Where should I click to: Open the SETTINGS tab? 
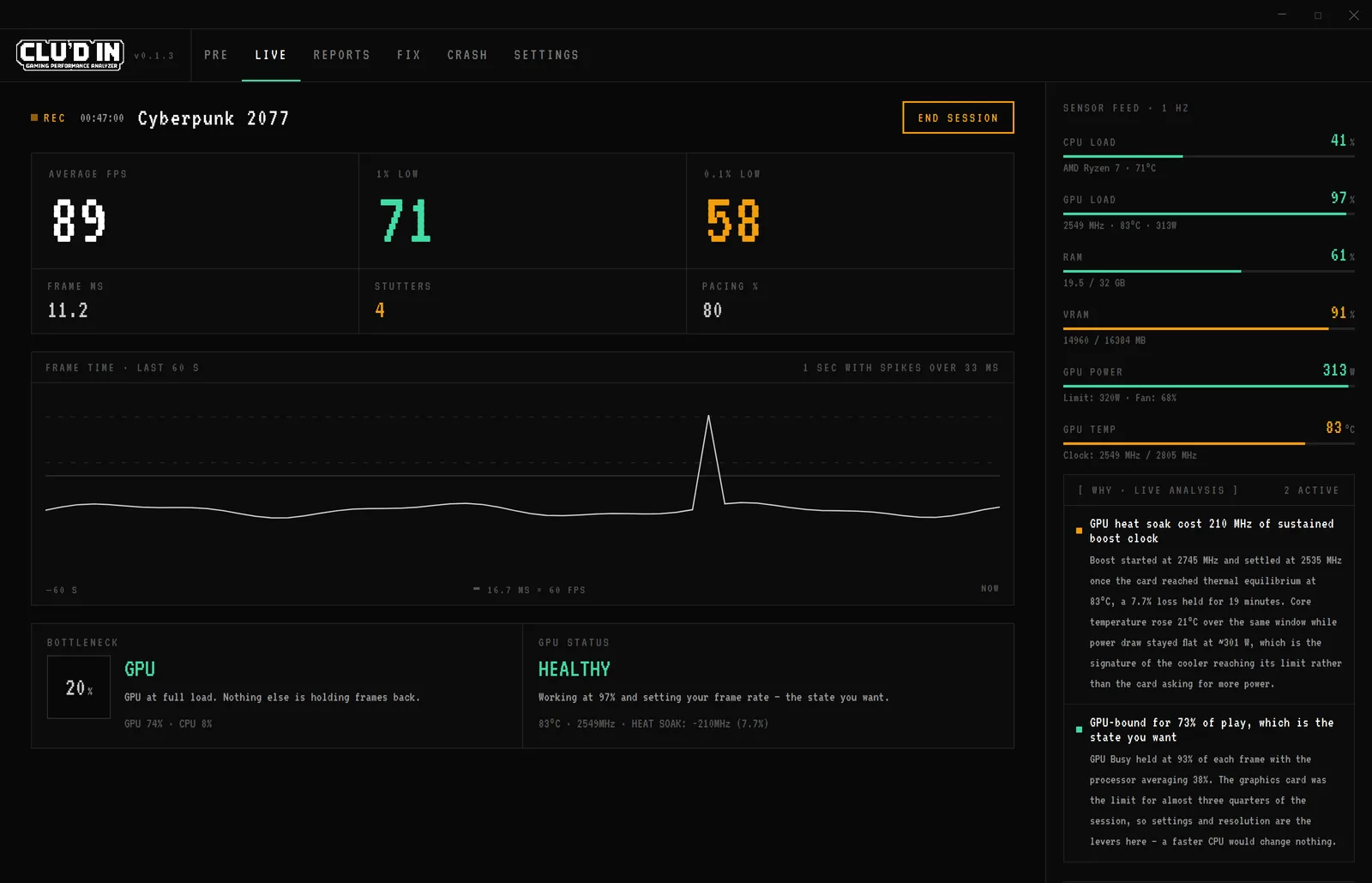(546, 55)
